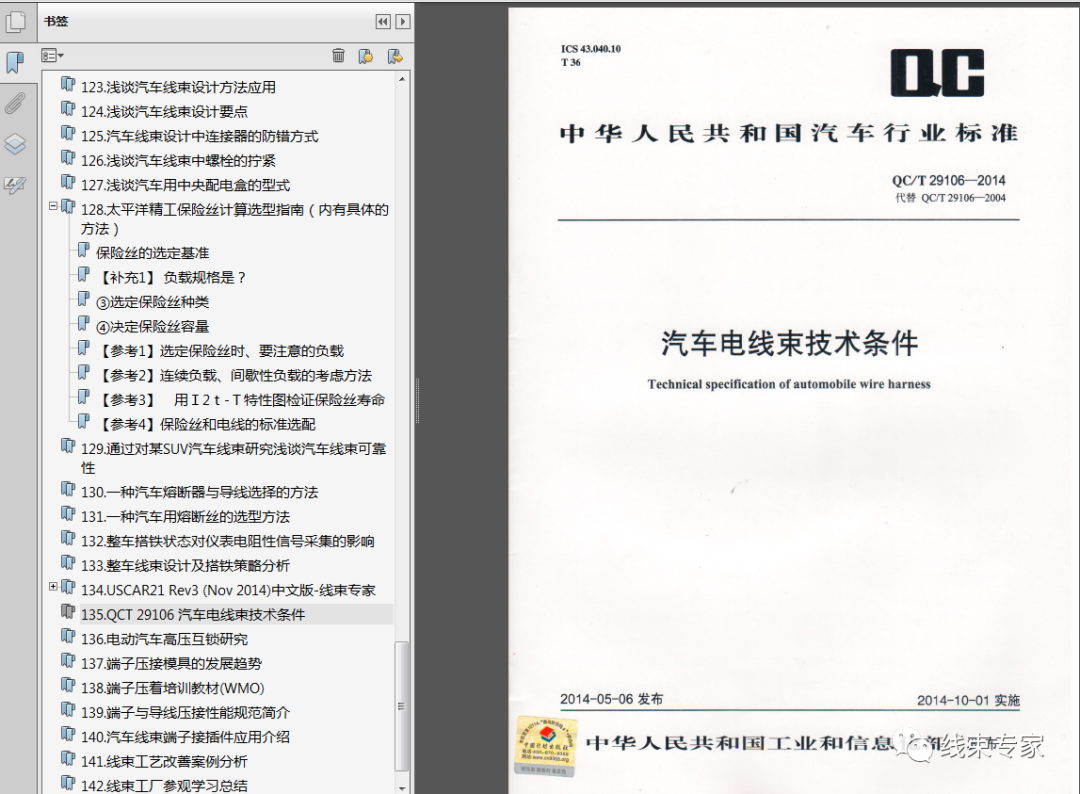Create a new bookmark using the yellow bookmark icon

pyautogui.click(x=366, y=56)
